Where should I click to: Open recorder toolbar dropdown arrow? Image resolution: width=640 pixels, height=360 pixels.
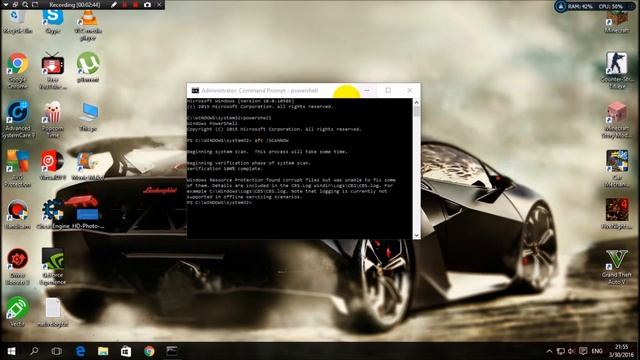click(5, 5)
